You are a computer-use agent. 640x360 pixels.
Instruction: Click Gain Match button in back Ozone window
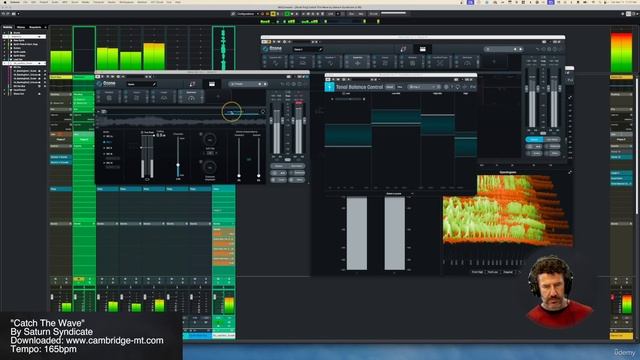click(x=552, y=139)
